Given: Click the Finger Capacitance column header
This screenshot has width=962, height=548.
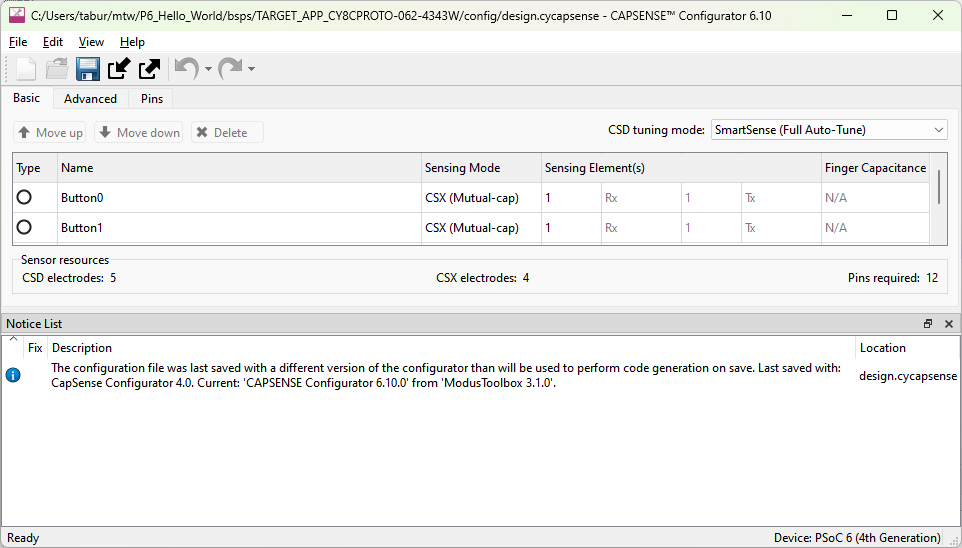Looking at the screenshot, I should tap(875, 168).
